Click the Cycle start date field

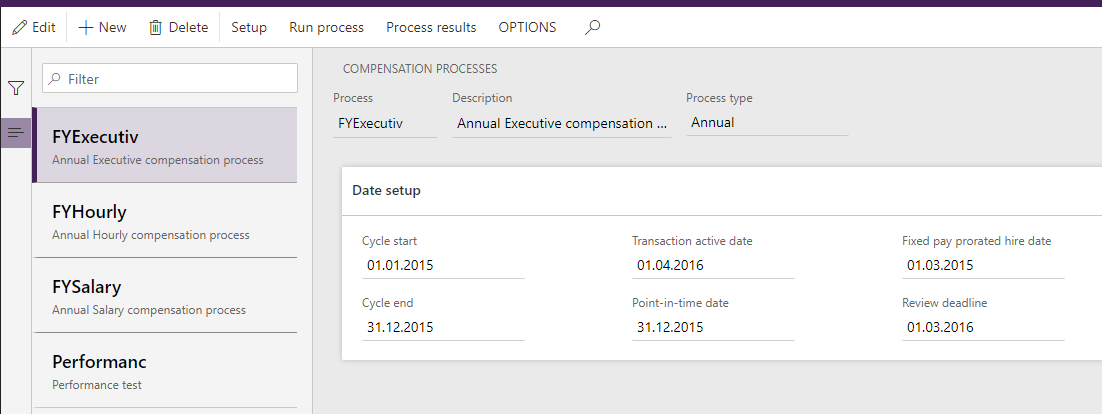(442, 266)
